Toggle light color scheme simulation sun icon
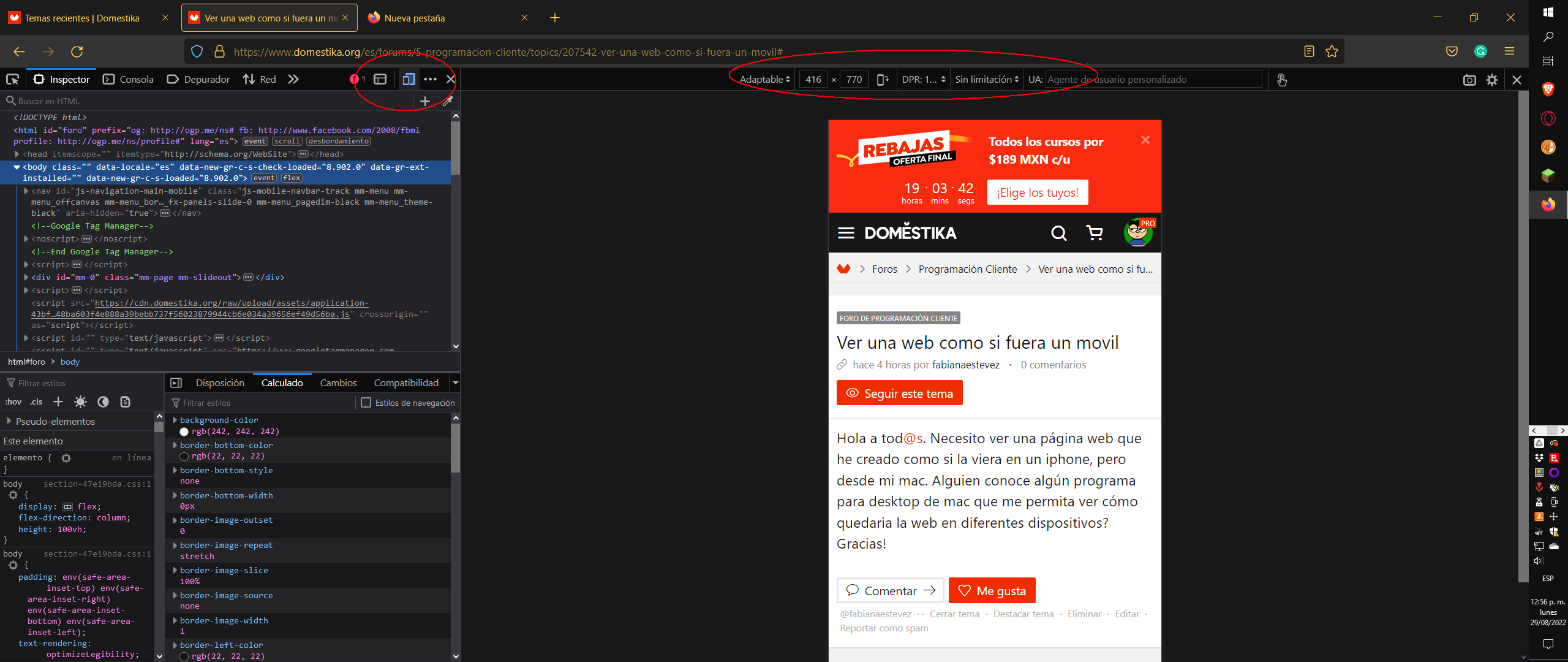The height and width of the screenshot is (662, 1568). point(80,401)
